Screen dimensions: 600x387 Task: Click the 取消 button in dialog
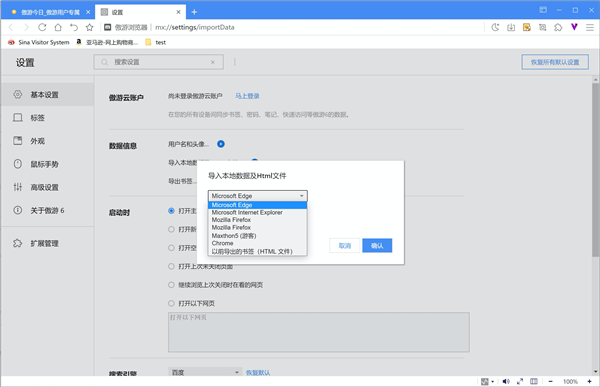click(x=345, y=246)
